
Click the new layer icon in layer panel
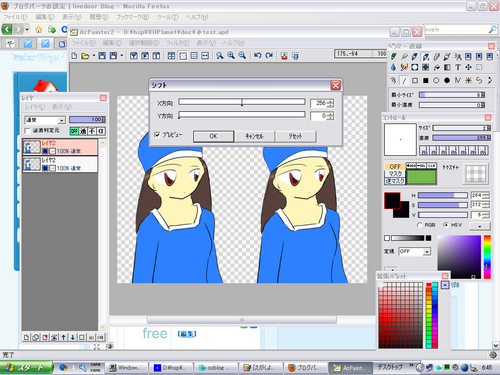tap(26, 337)
